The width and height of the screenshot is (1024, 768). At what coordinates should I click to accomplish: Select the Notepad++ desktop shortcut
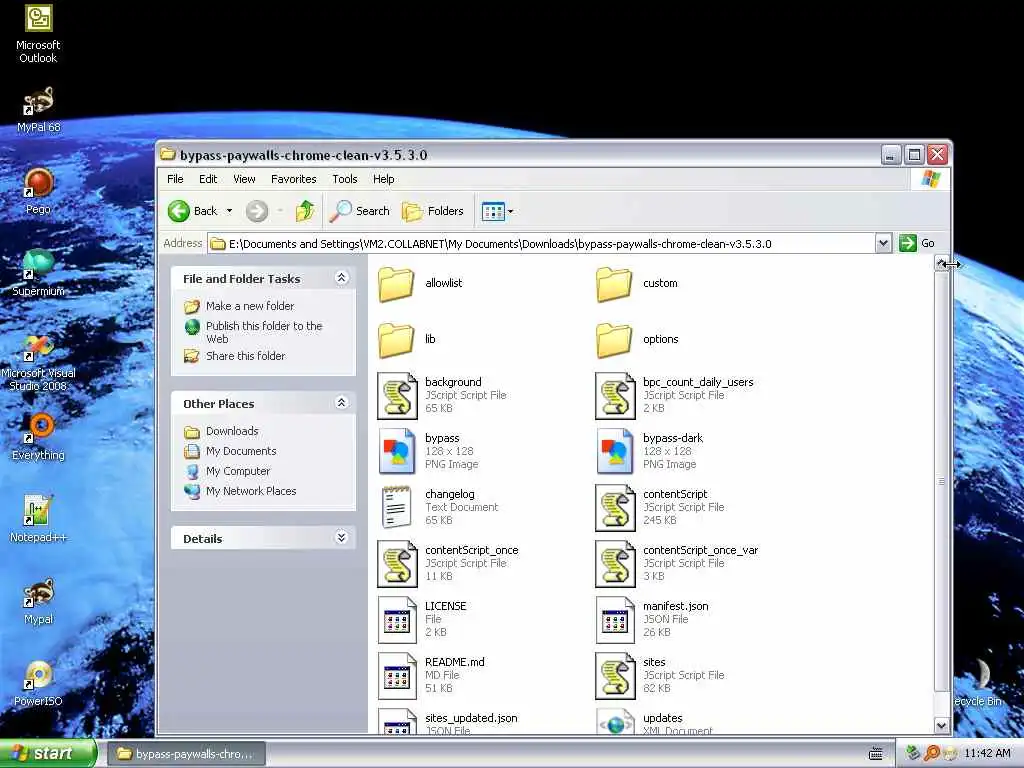pos(38,520)
